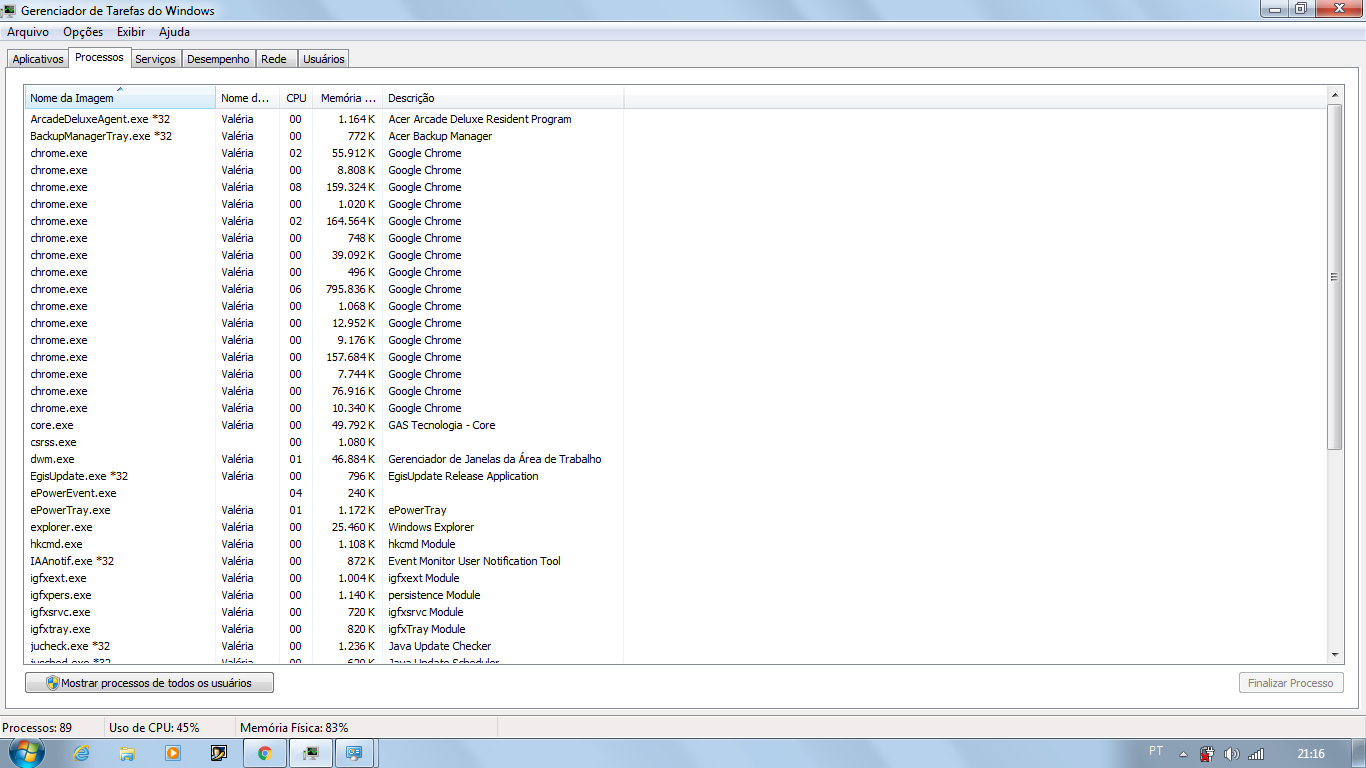1366x768 pixels.
Task: Select the IAAnotif.exe *32 process
Action: point(325,561)
